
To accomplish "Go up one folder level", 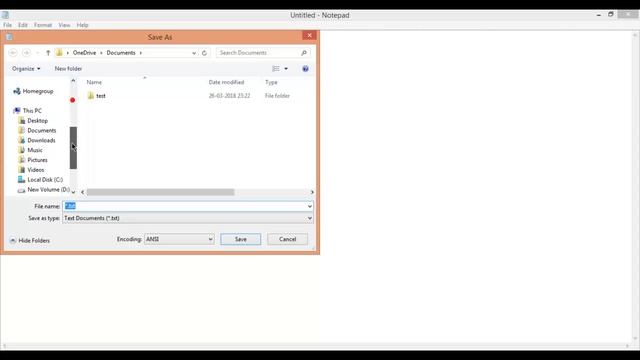I will point(48,53).
